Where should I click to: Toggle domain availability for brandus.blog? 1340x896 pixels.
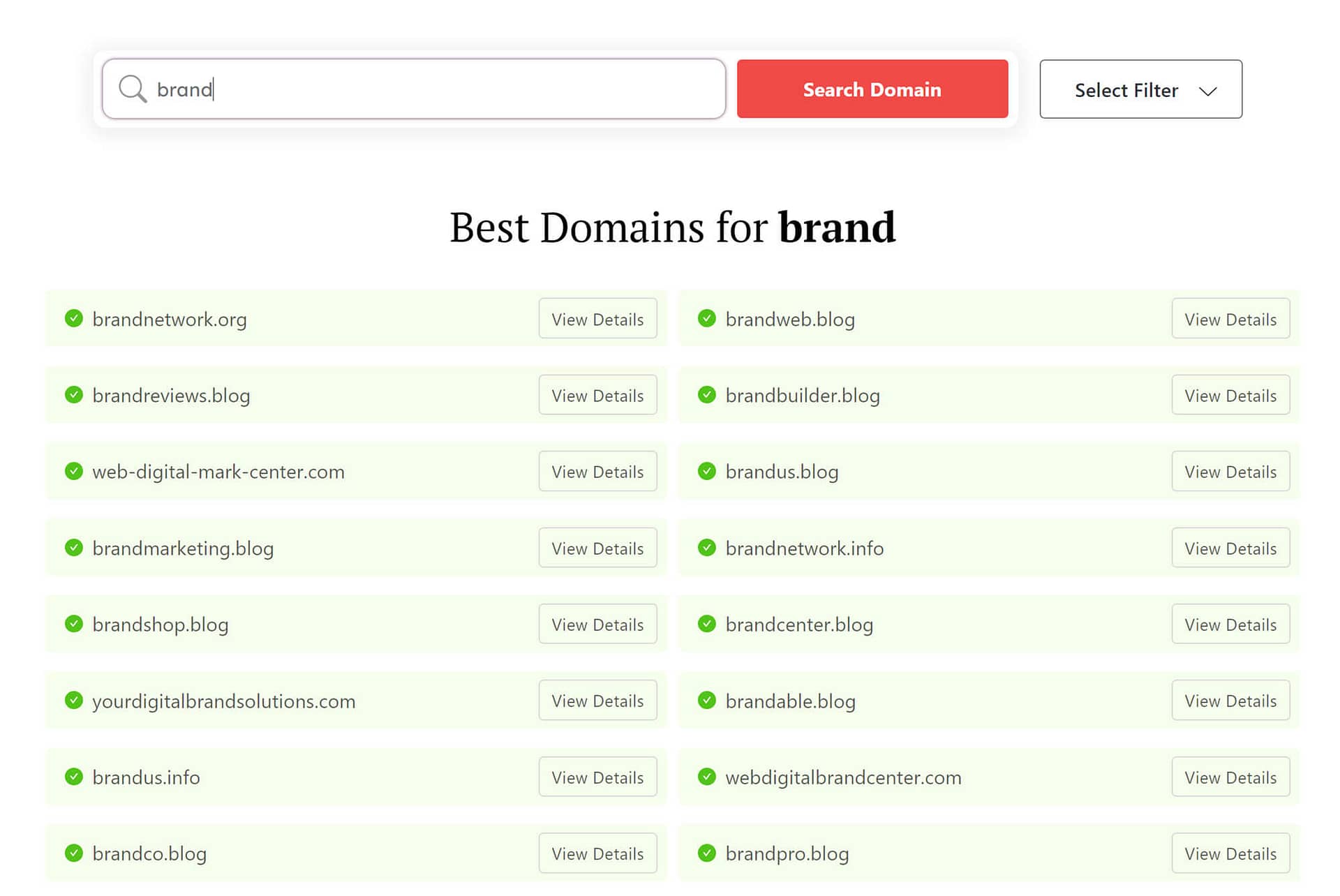pyautogui.click(x=706, y=471)
